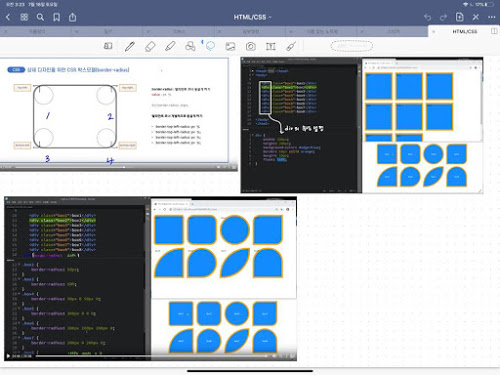The width and height of the screenshot is (500, 375).
Task: Go back using the left chevron
Action: (8, 17)
